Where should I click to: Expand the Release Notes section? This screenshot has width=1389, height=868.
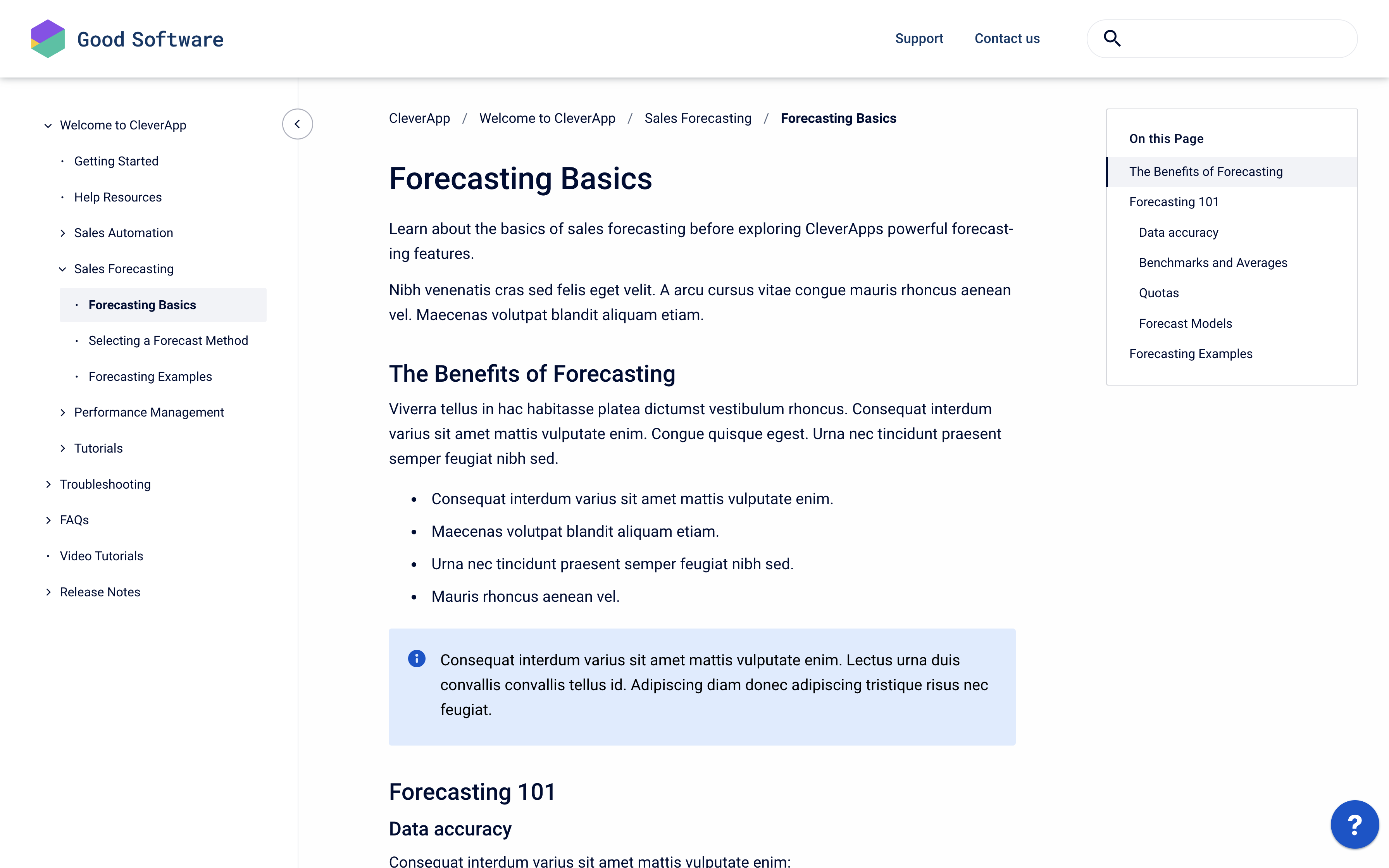pos(48,592)
